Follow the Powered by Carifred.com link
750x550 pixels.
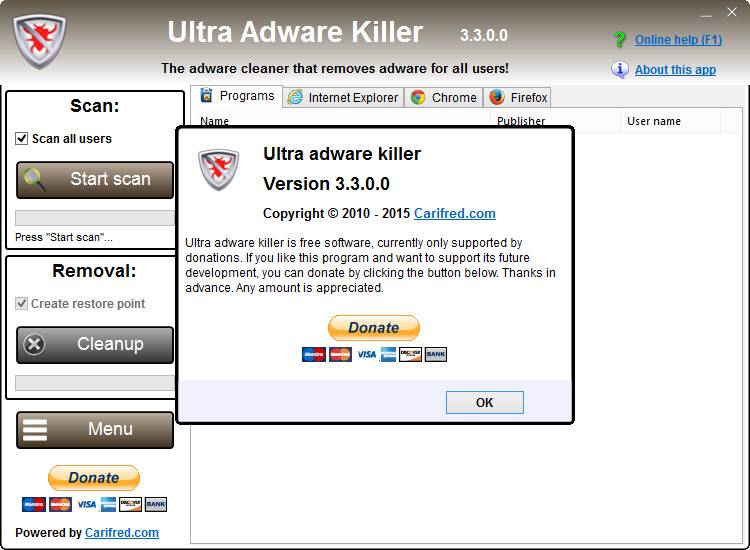[121, 533]
